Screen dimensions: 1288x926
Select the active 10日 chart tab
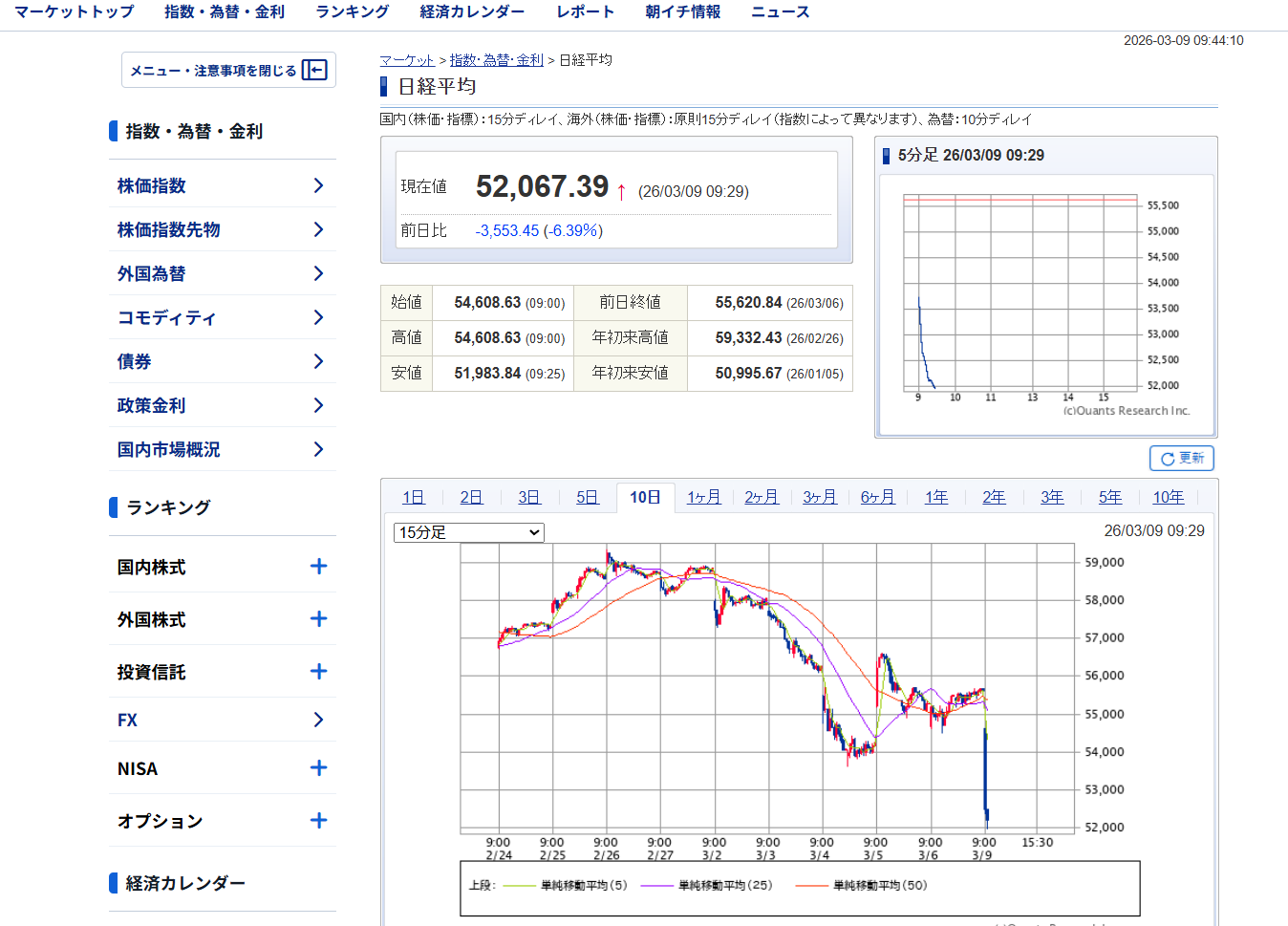(x=646, y=497)
